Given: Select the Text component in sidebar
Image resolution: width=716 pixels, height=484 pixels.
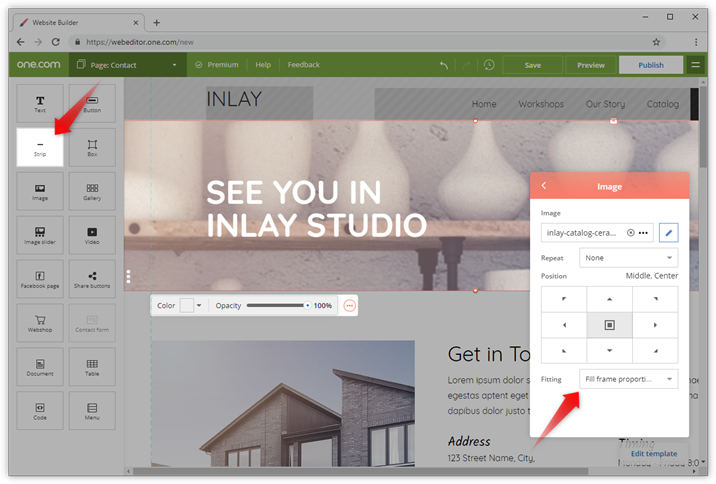Looking at the screenshot, I should click(40, 103).
